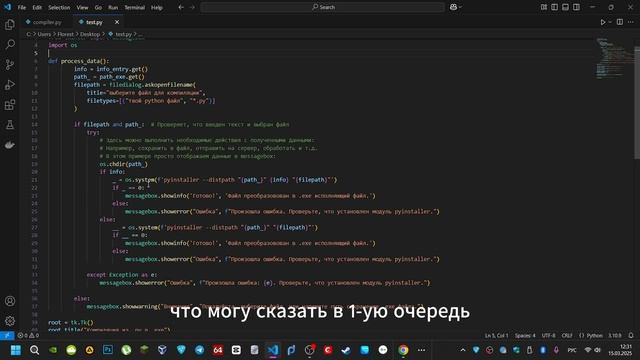
Task: Click the remote window indicator in status bar
Action: (7, 336)
